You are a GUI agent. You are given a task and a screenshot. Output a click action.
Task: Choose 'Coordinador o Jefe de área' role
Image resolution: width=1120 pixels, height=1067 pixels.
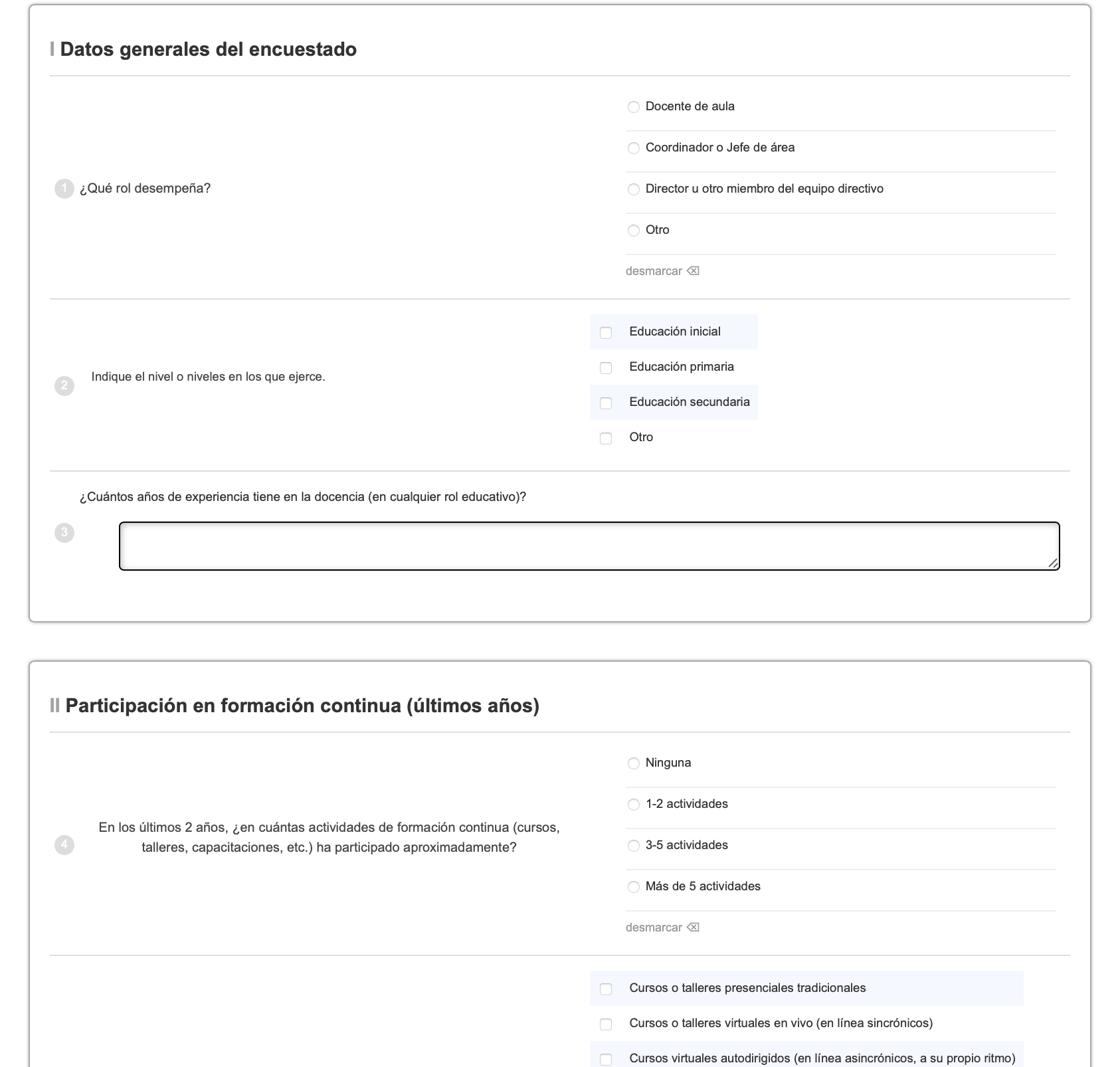pyautogui.click(x=634, y=148)
